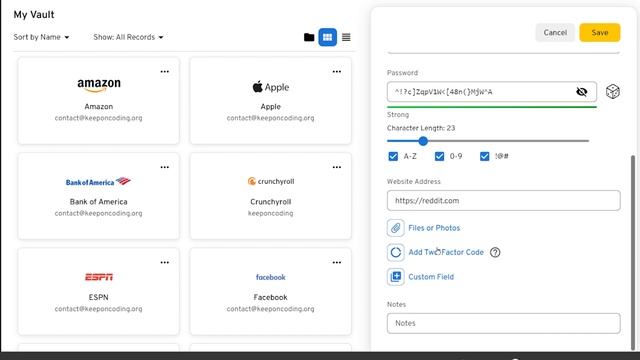640x360 pixels.
Task: Open Crunchyroll record options menu
Action: [337, 167]
